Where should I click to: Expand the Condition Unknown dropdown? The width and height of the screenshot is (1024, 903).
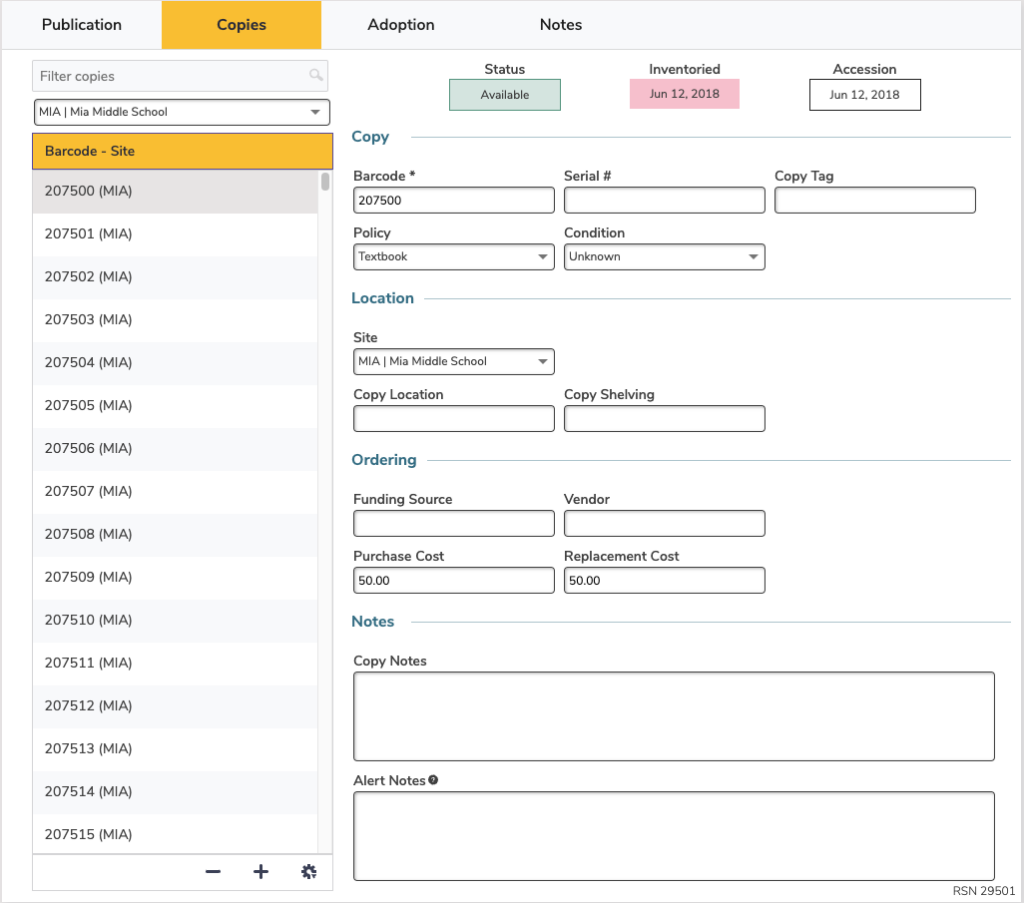coord(664,257)
